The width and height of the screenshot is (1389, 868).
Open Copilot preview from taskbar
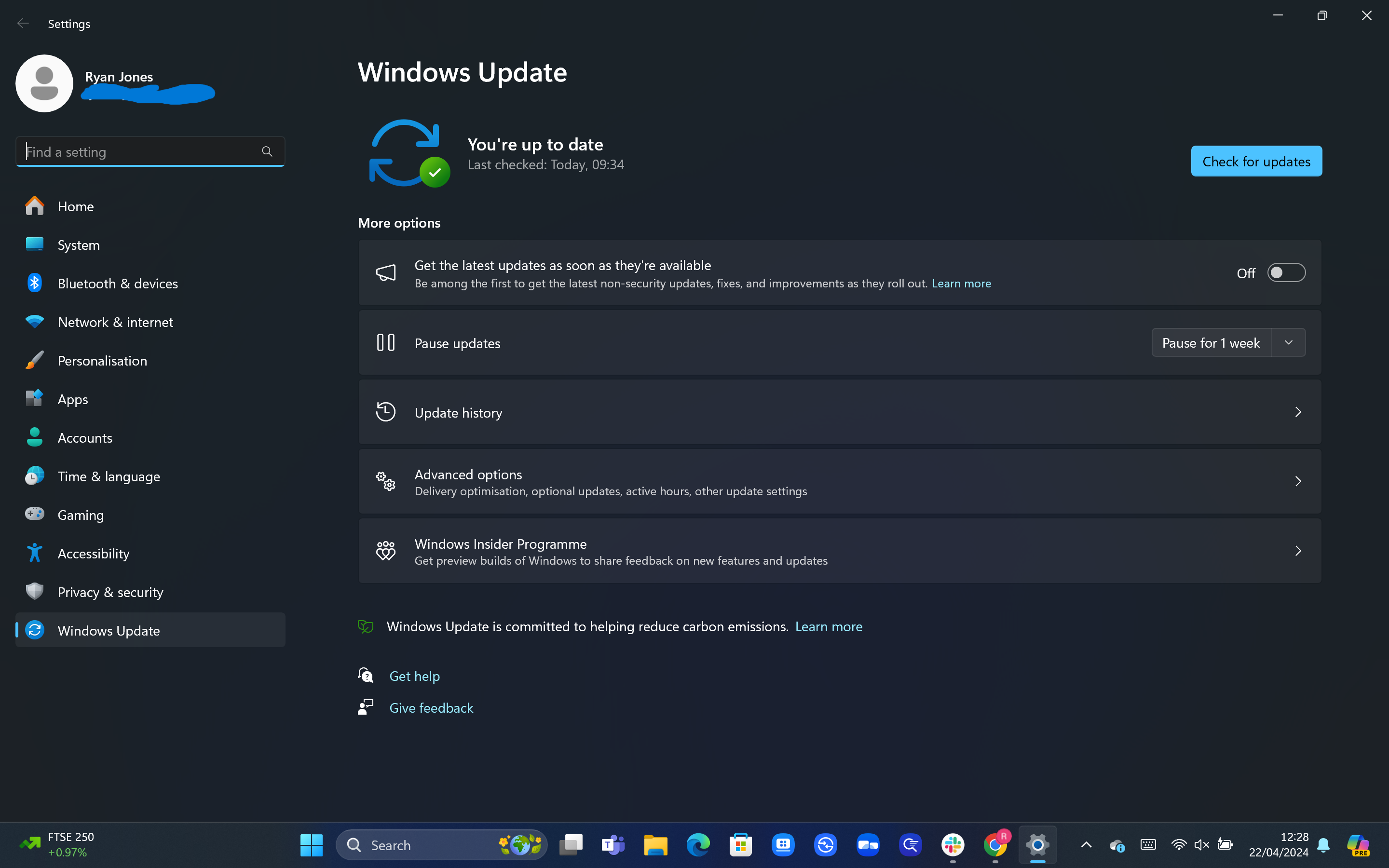coord(1358,845)
